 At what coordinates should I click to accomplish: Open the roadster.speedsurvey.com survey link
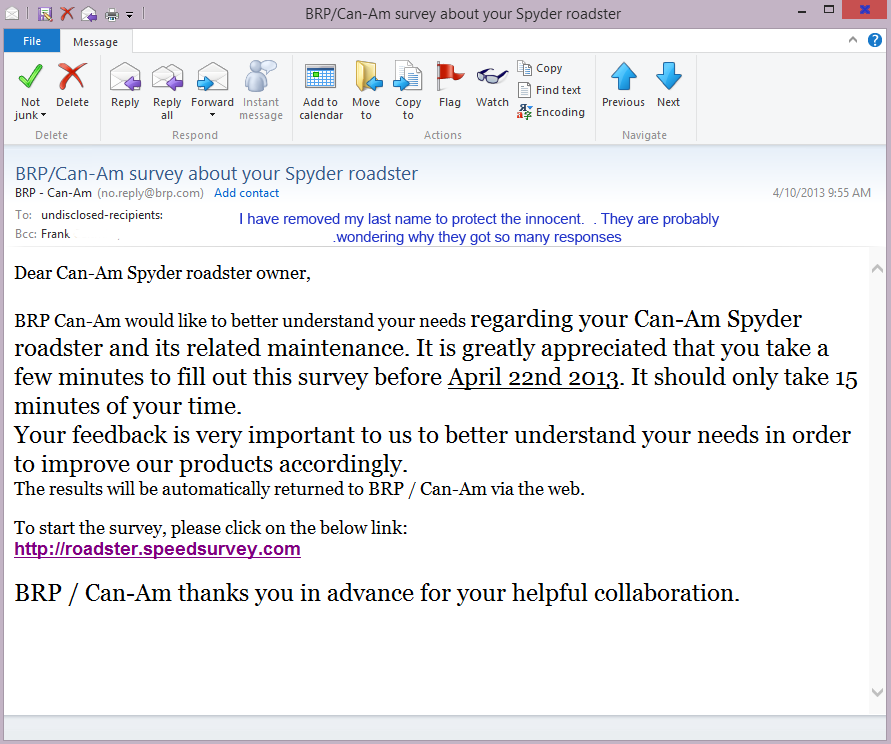pyautogui.click(x=157, y=549)
